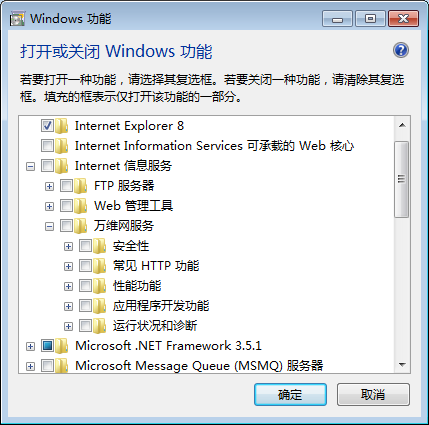This screenshot has height=425, width=429.
Task: Enable the Internet 信息服务 checkbox
Action: click(x=47, y=166)
